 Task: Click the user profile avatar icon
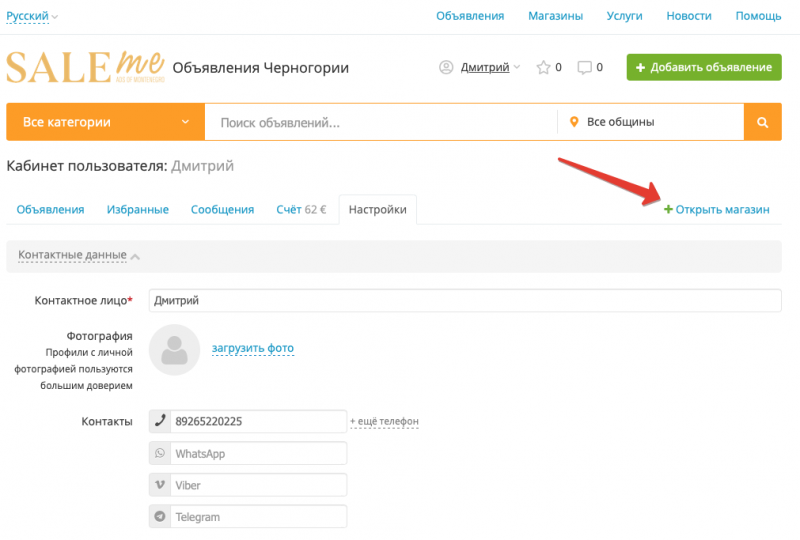(446, 68)
